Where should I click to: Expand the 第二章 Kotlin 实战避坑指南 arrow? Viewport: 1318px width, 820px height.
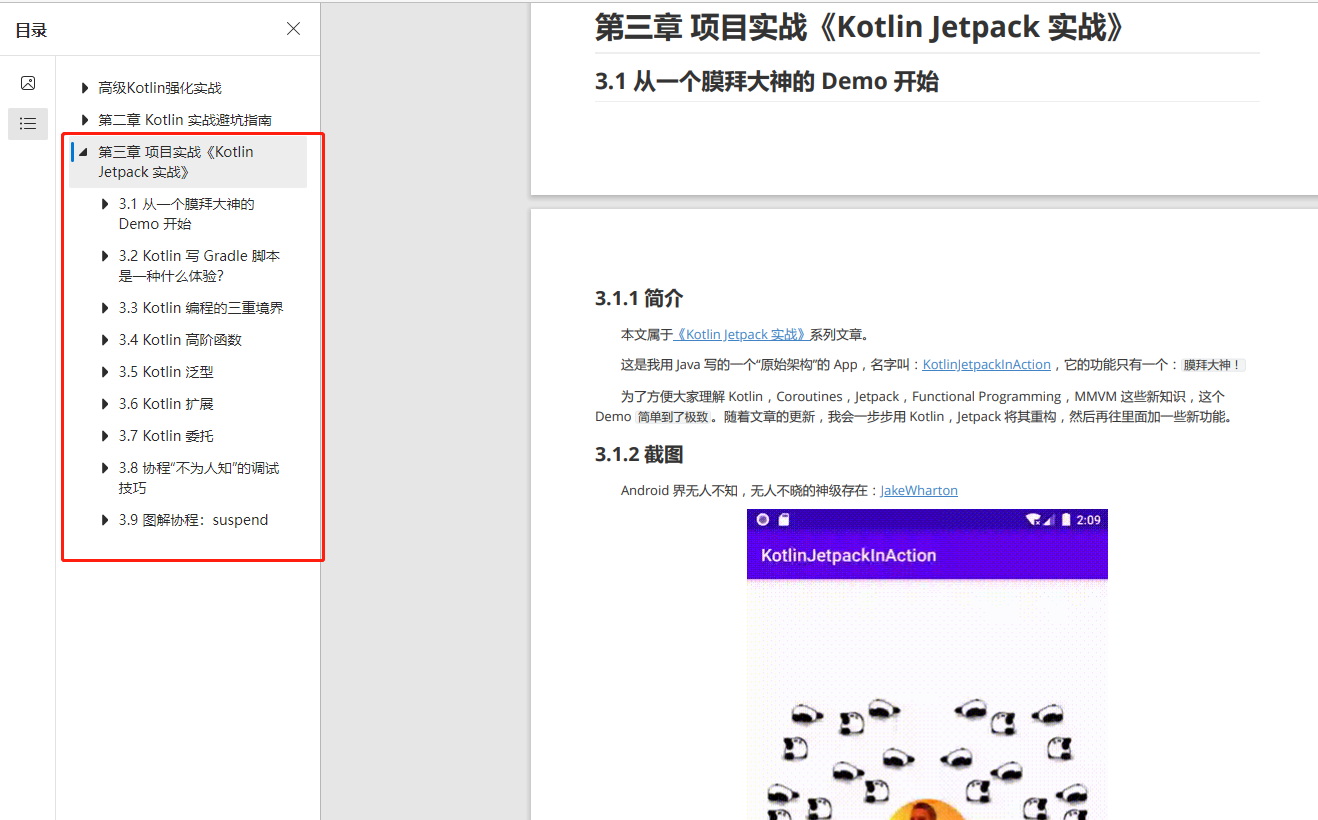tap(85, 120)
